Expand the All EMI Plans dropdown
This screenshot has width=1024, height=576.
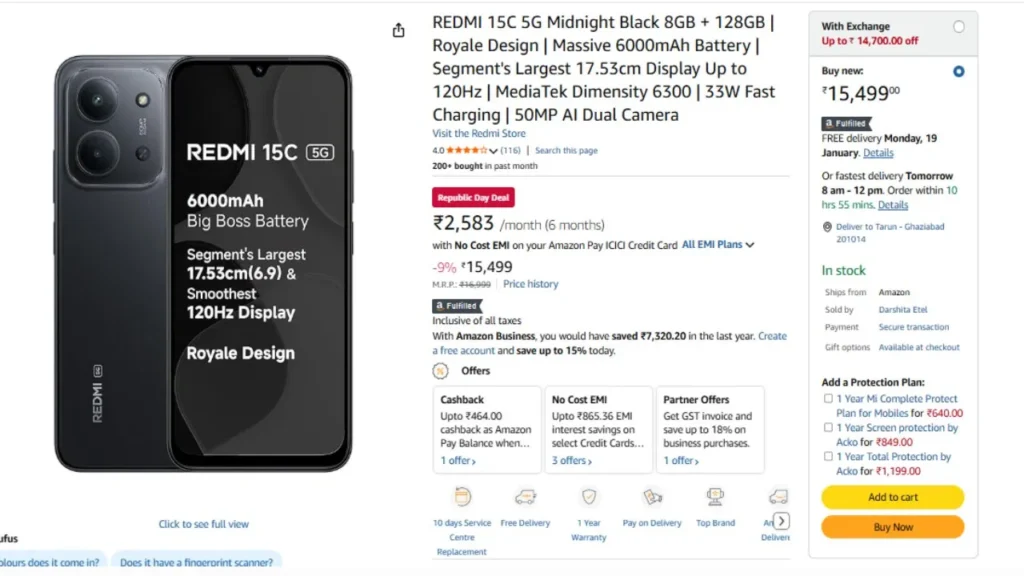pos(718,244)
